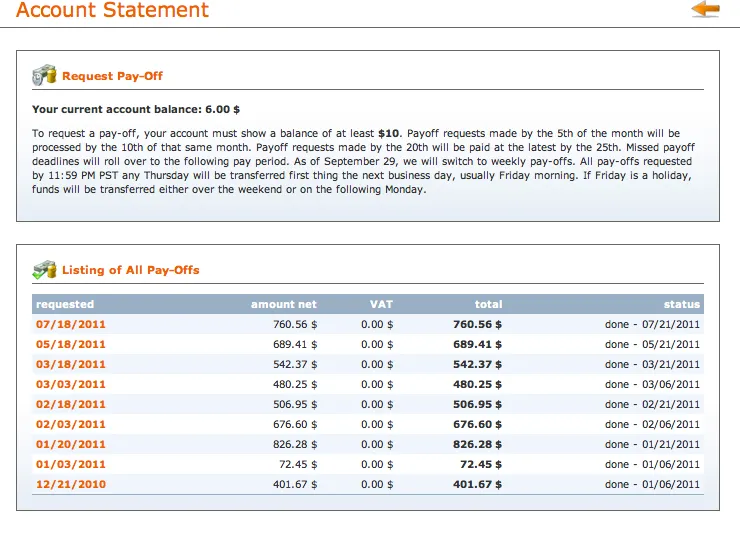This screenshot has height=533, width=740.
Task: Click the net amount 689.41 $
Action: tap(295, 344)
